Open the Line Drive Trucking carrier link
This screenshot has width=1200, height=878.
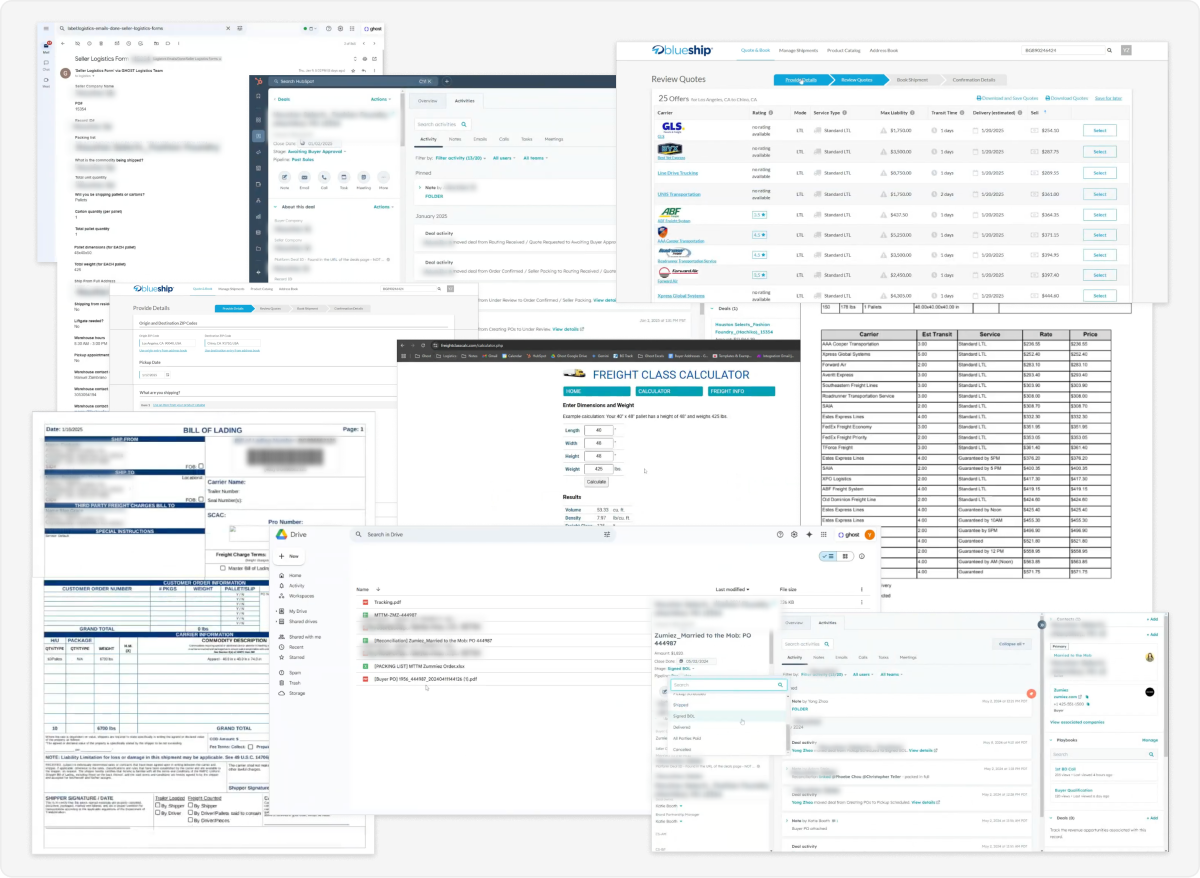tap(677, 173)
